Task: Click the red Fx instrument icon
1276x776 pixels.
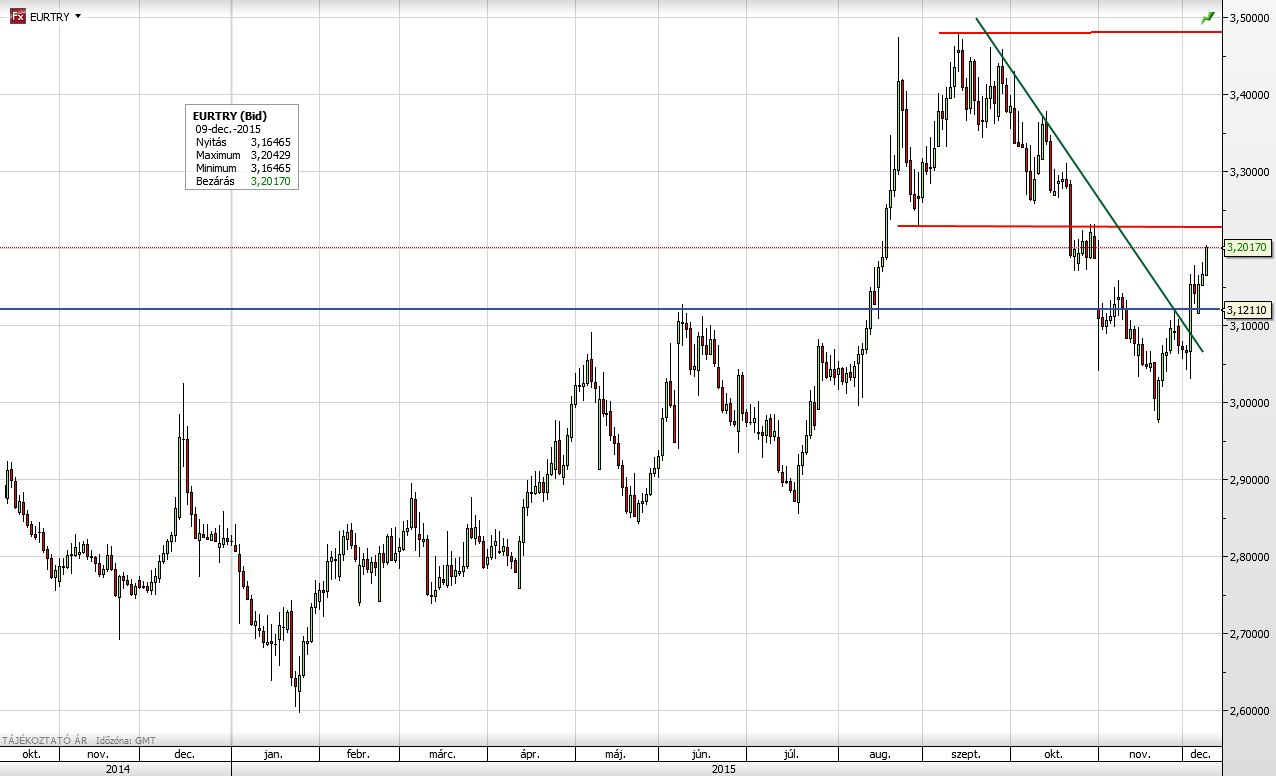Action: coord(17,17)
